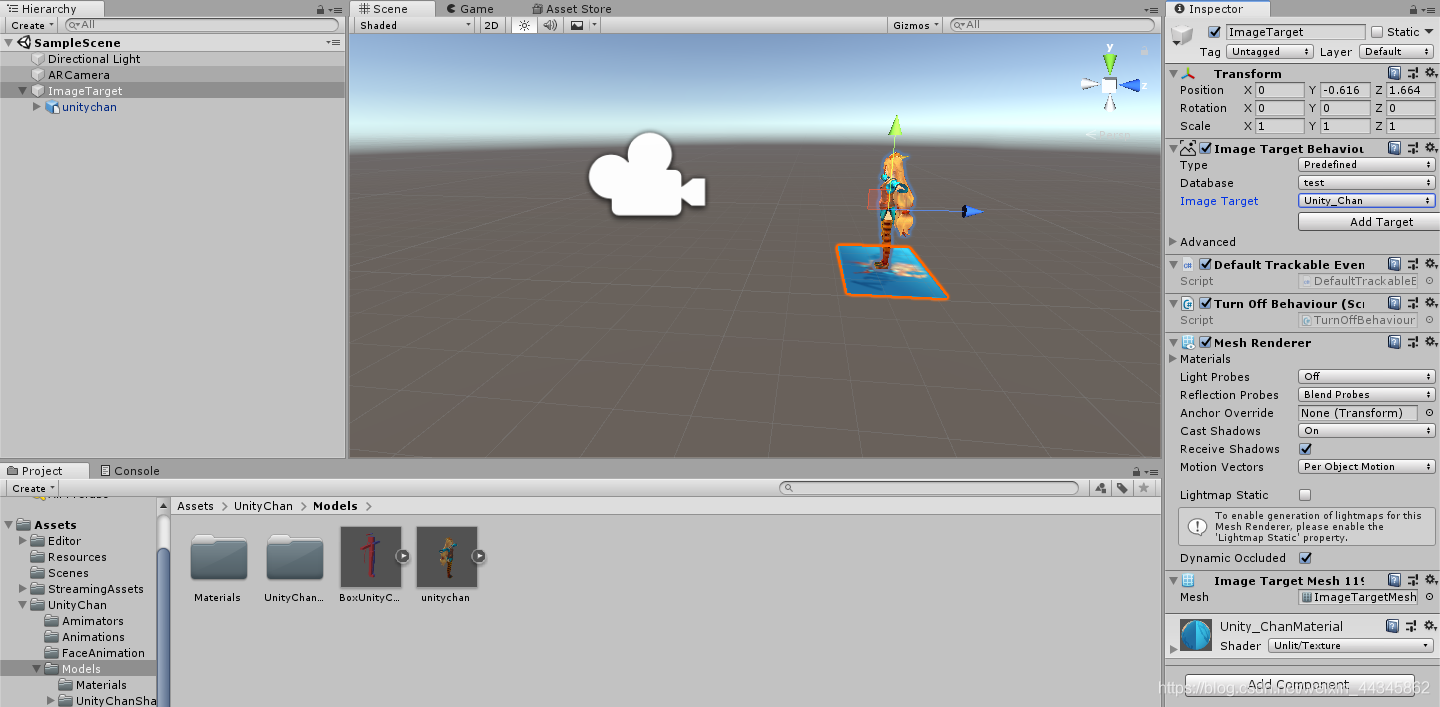The height and width of the screenshot is (707, 1440).
Task: Open Turn Off Behaviour preset icon
Action: click(x=1412, y=303)
